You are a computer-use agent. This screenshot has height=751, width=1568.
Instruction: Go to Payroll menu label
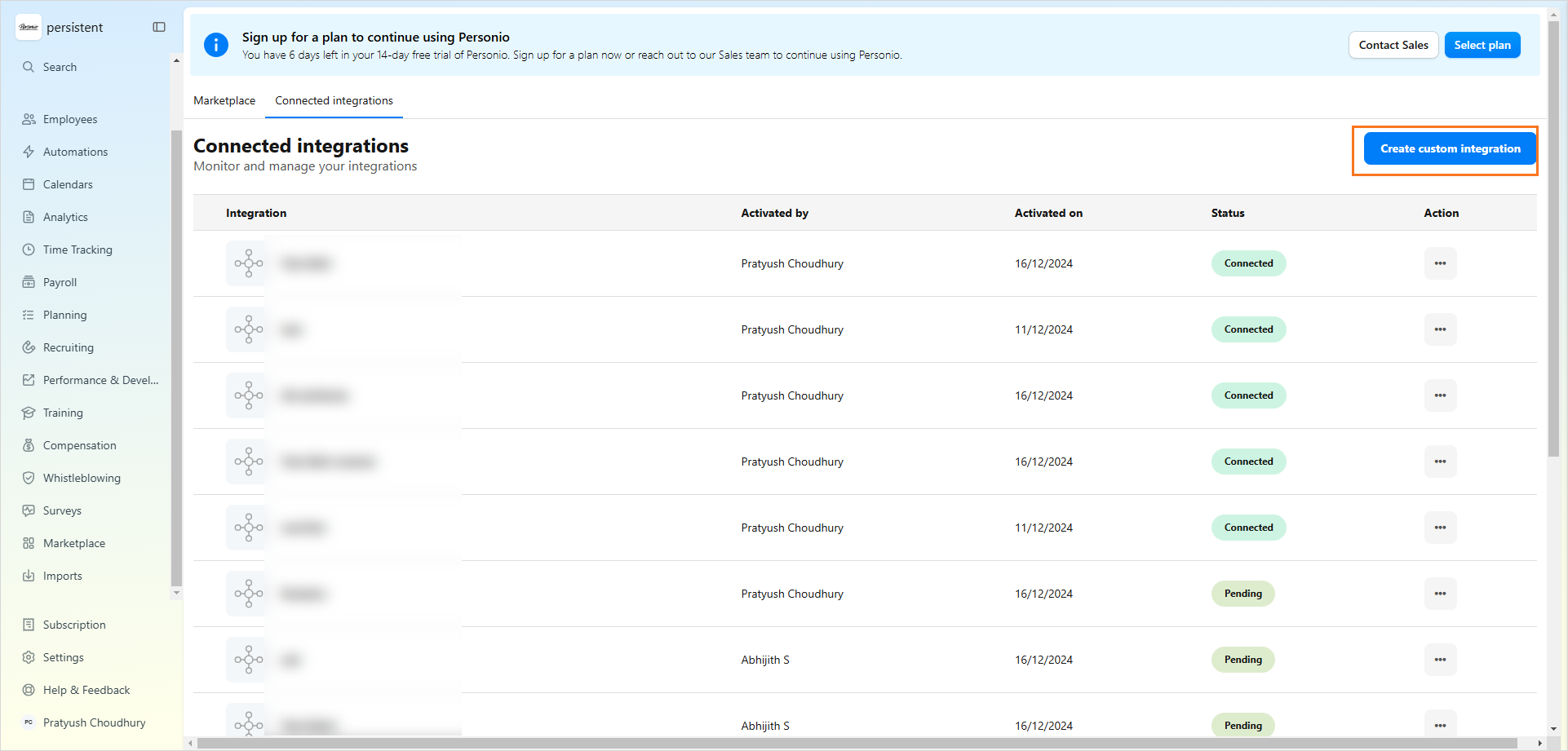coord(60,282)
